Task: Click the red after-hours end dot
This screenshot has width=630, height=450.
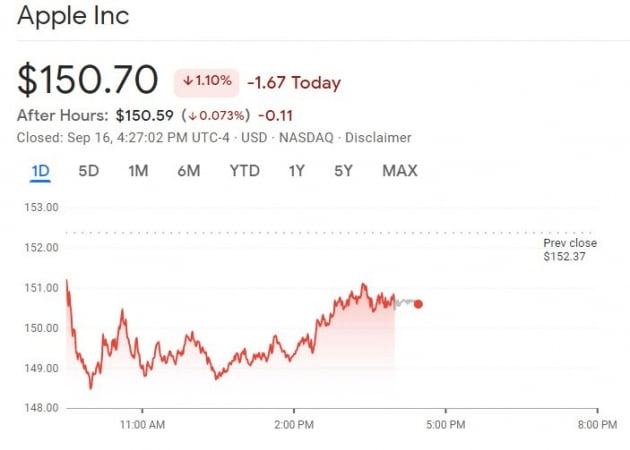Action: (418, 304)
